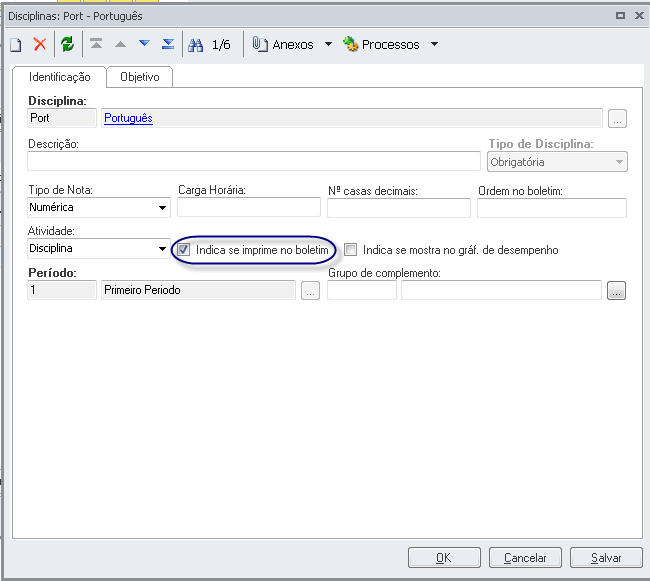The height and width of the screenshot is (581, 650).
Task: Open Grupo de complemento lookup button
Action: click(x=616, y=290)
